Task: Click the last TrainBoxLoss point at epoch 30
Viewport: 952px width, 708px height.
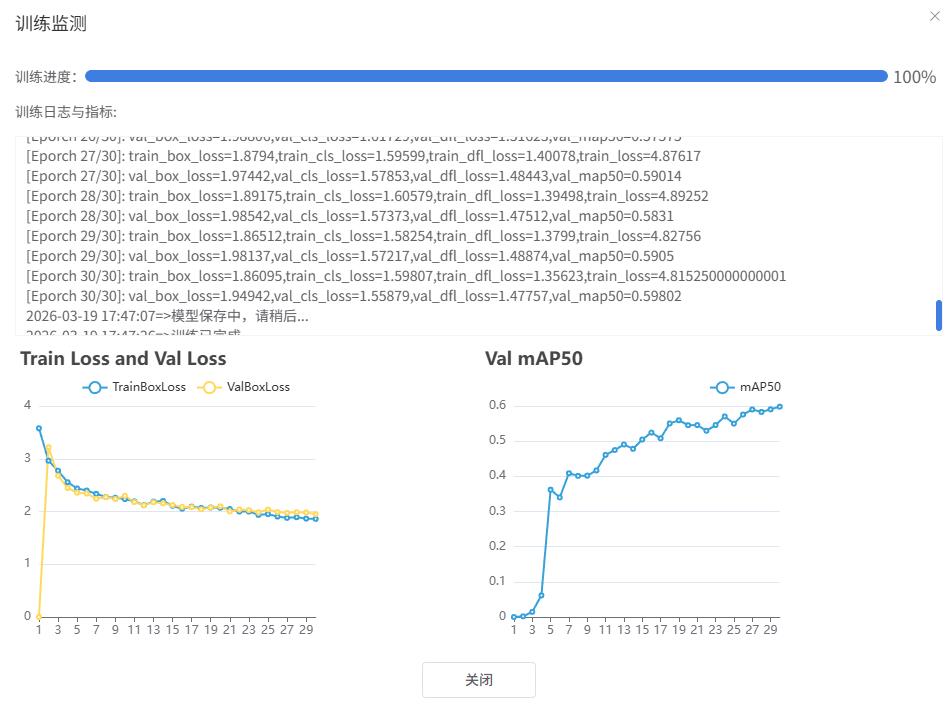Action: 316,518
